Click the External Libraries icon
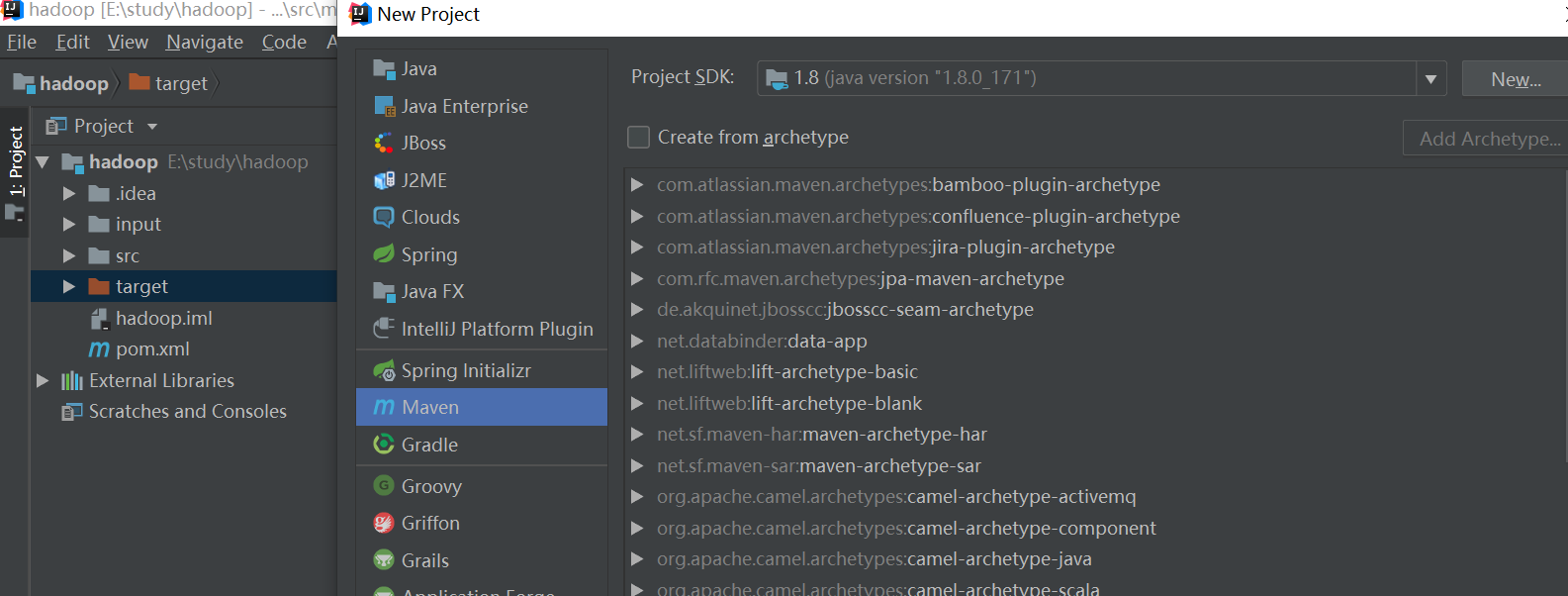The width and height of the screenshot is (1568, 596). click(x=72, y=380)
